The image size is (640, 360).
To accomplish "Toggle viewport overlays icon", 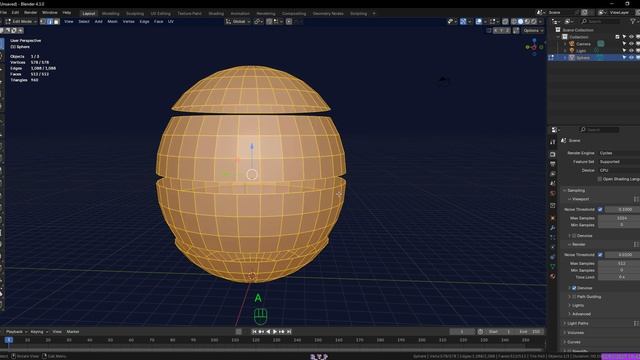I will (x=478, y=21).
